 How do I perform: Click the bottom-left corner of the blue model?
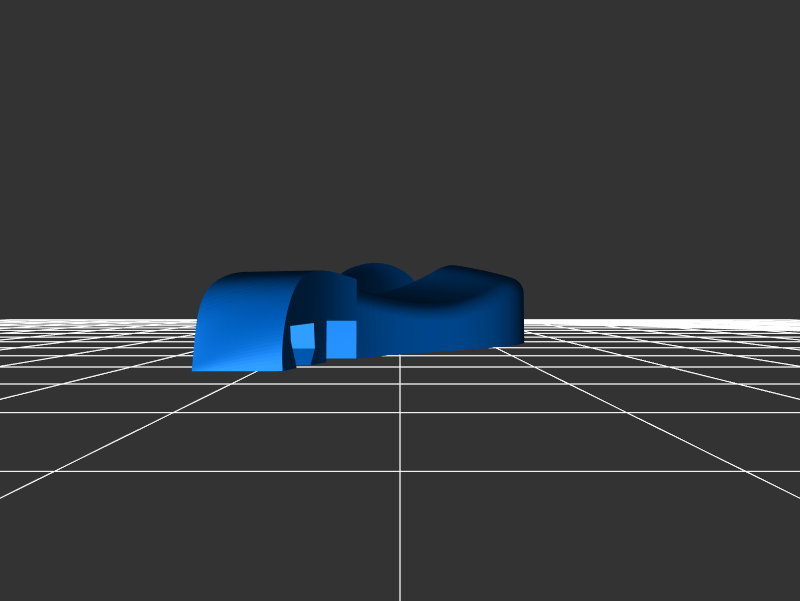click(196, 367)
